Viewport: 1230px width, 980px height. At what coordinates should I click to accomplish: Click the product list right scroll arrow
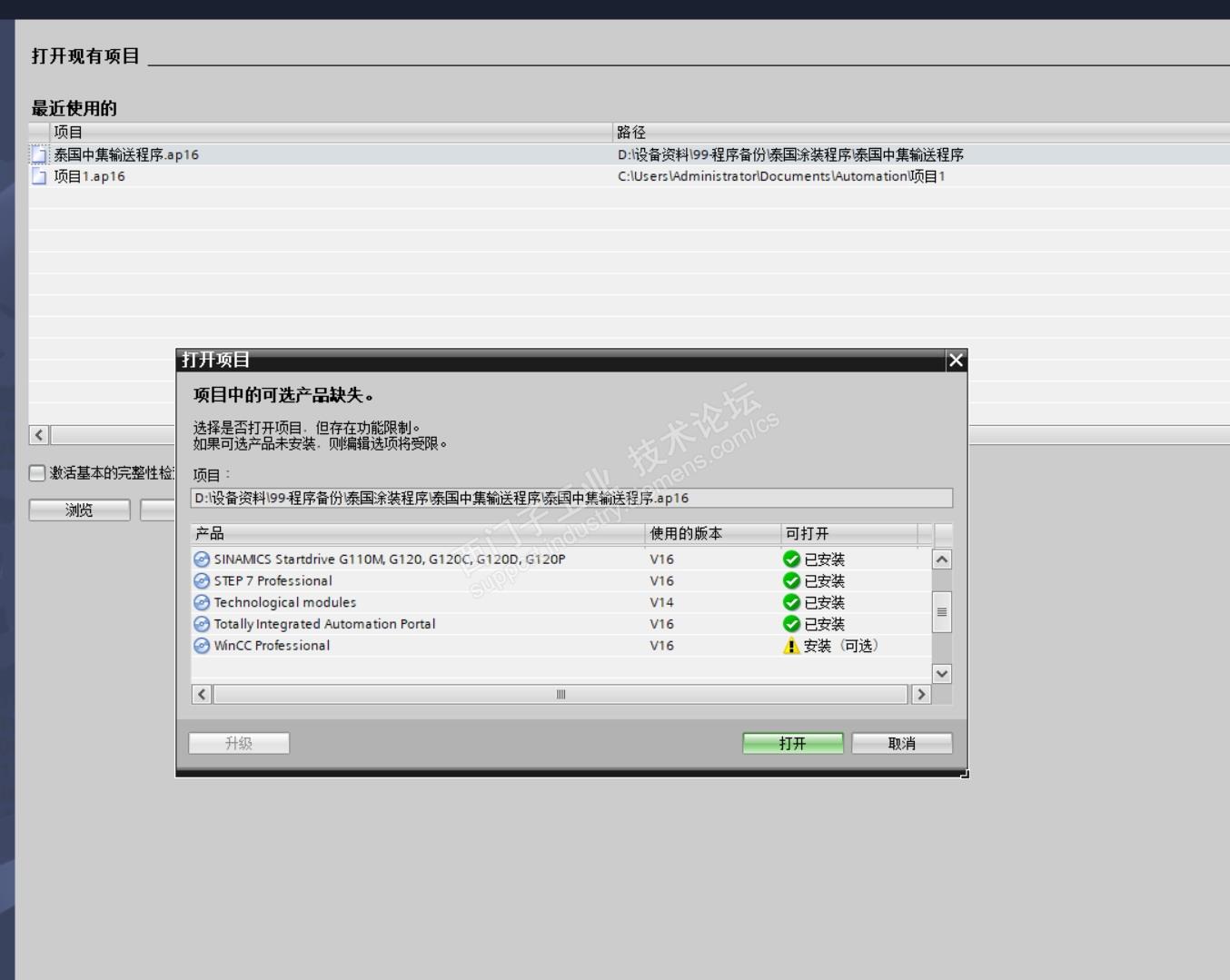point(921,695)
